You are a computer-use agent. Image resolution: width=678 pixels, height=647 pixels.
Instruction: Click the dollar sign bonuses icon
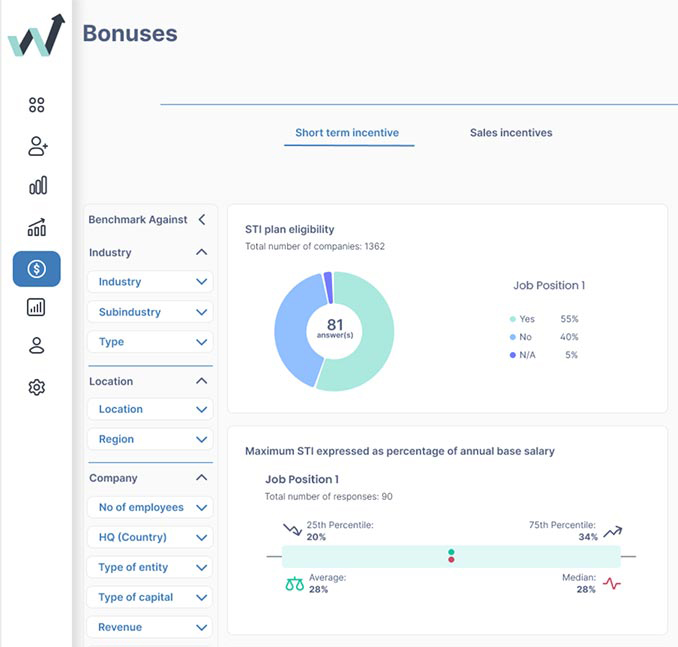tap(37, 269)
